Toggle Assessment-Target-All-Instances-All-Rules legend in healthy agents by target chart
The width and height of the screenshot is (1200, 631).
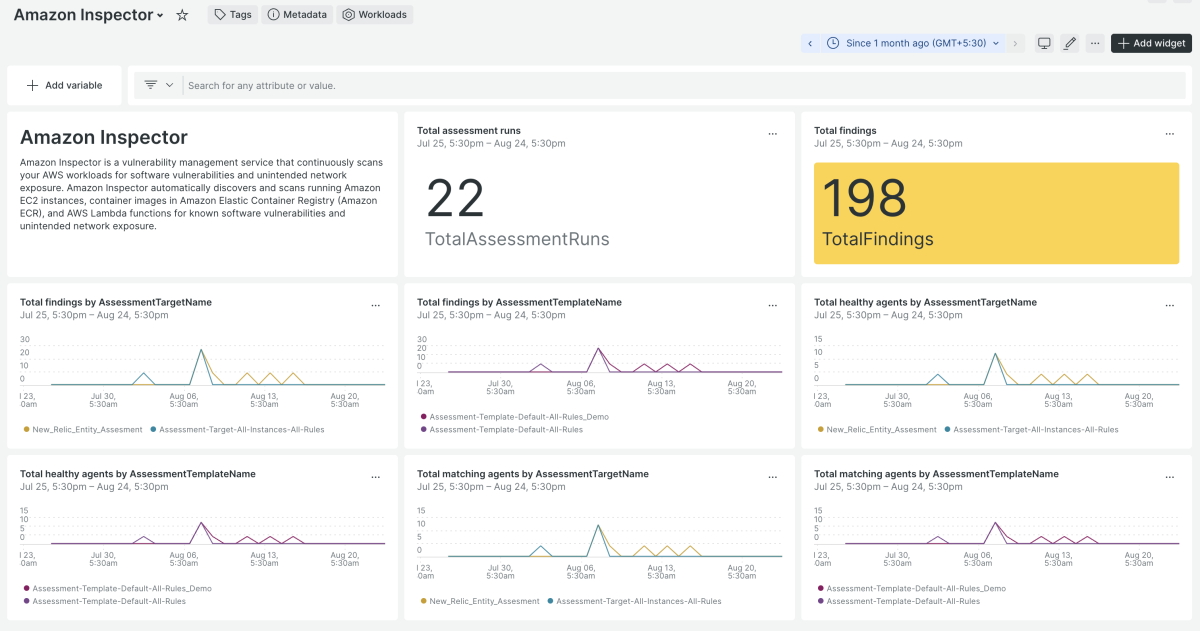click(1035, 429)
